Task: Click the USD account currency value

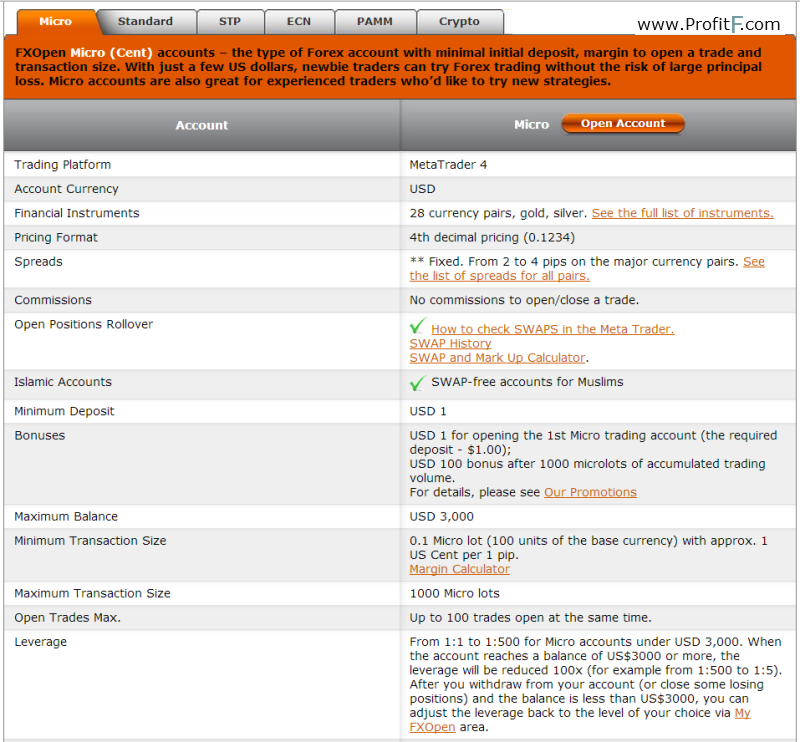Action: [422, 189]
